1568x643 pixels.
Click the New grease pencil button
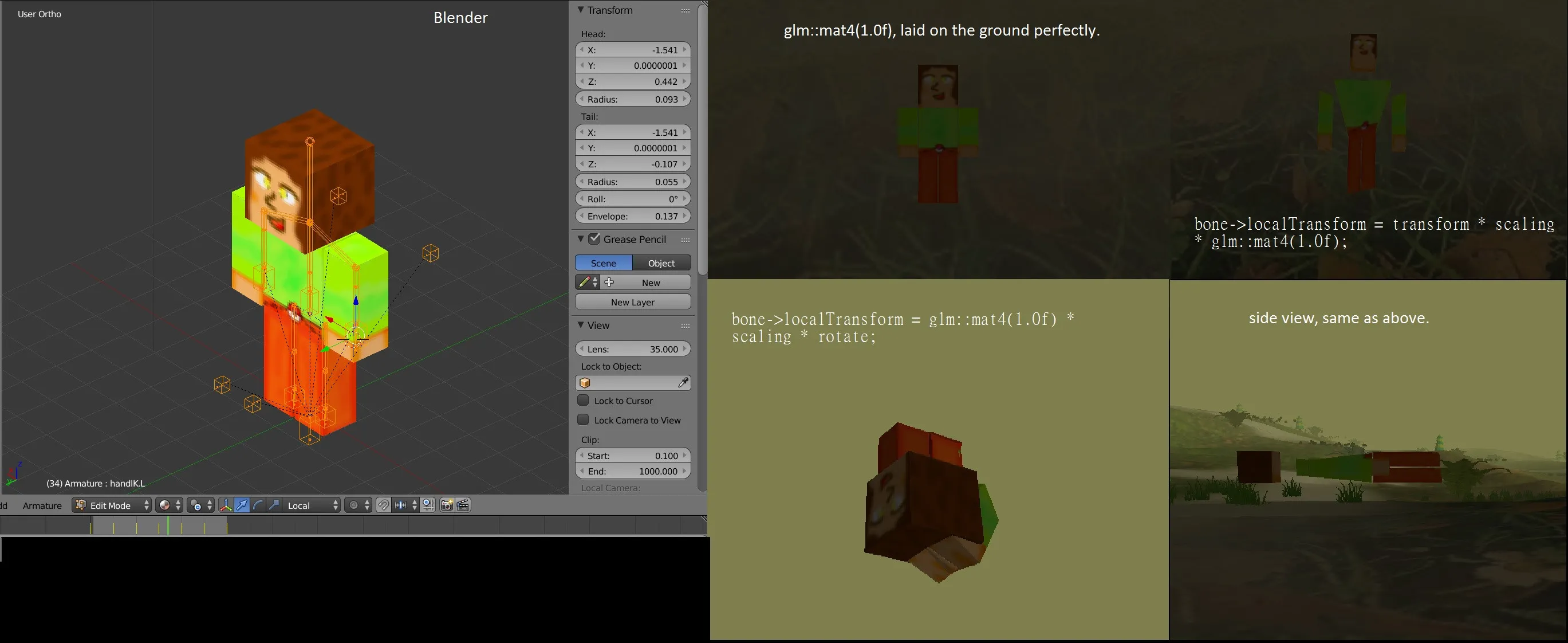click(650, 283)
